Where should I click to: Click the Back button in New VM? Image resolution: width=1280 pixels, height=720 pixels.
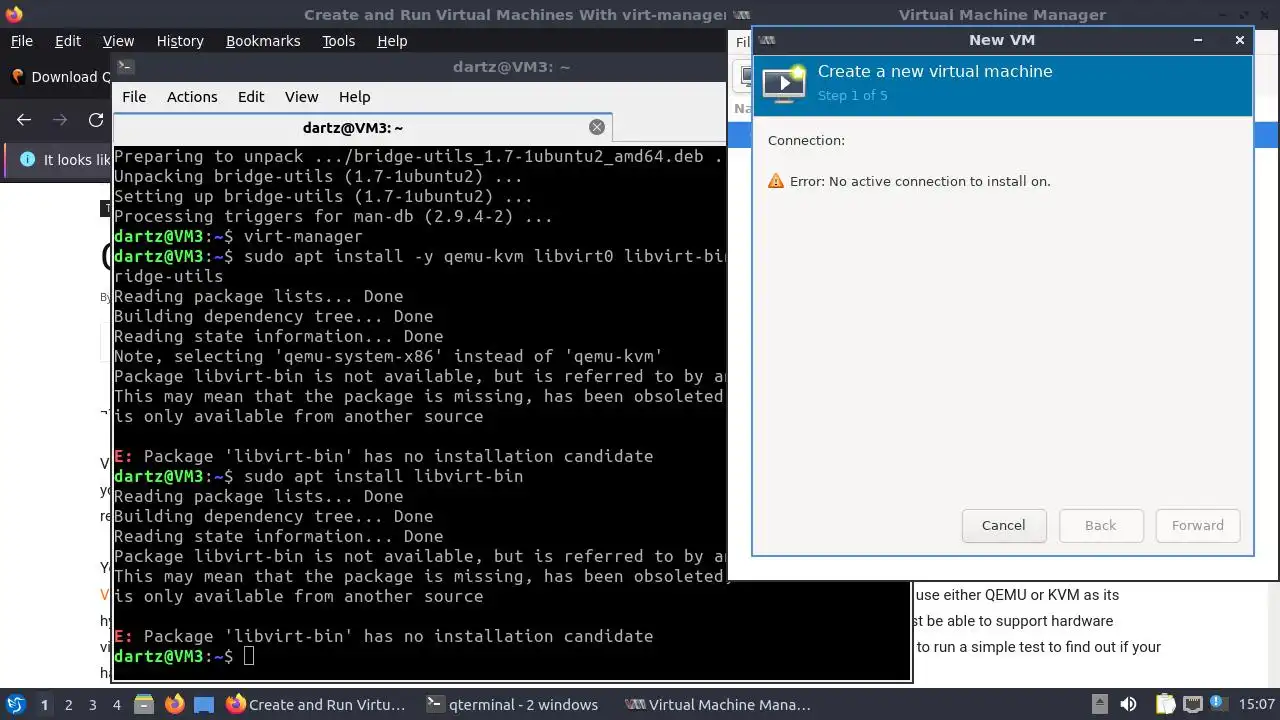1100,525
